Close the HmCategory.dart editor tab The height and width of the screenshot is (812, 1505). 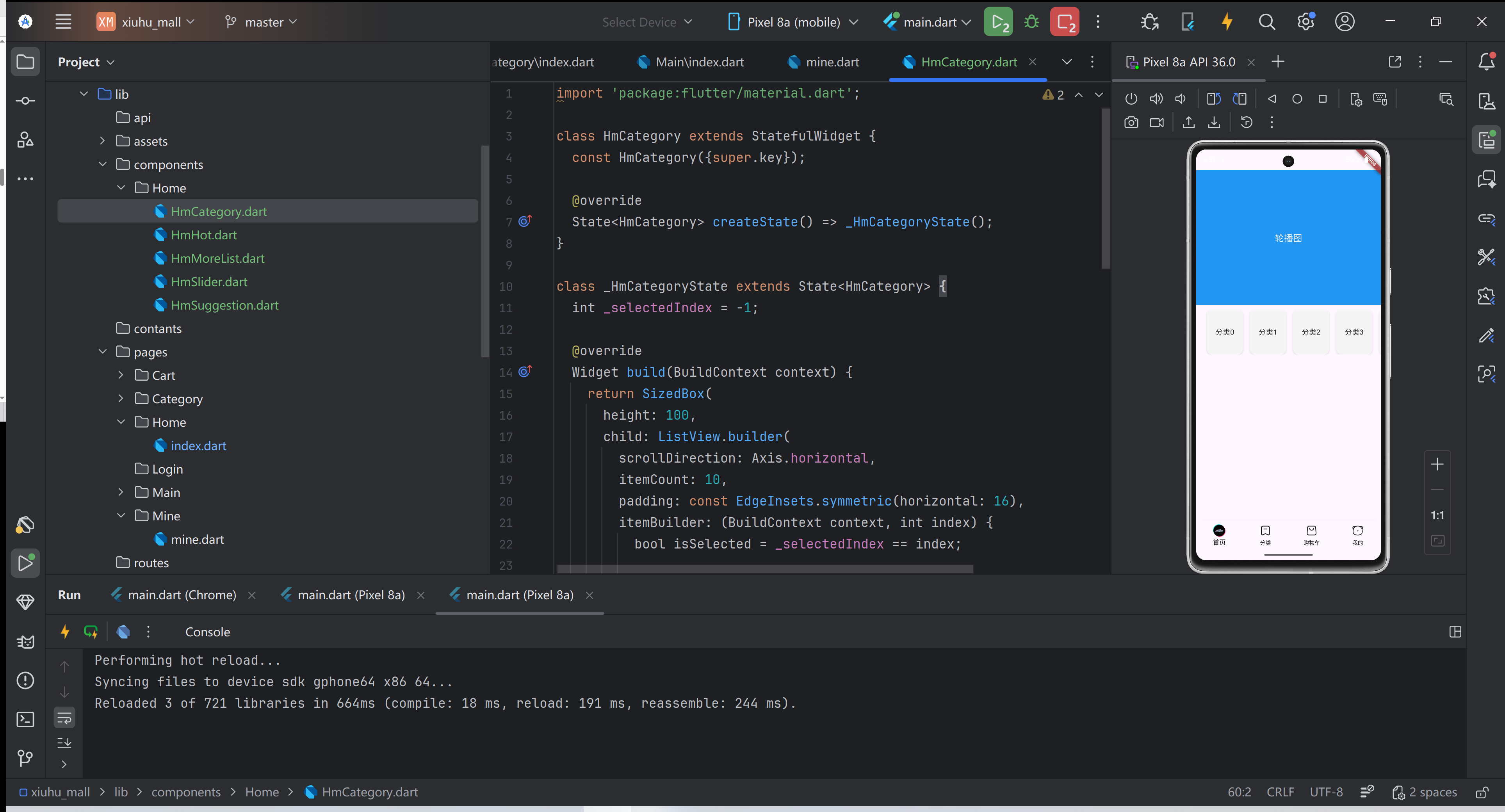[1033, 61]
